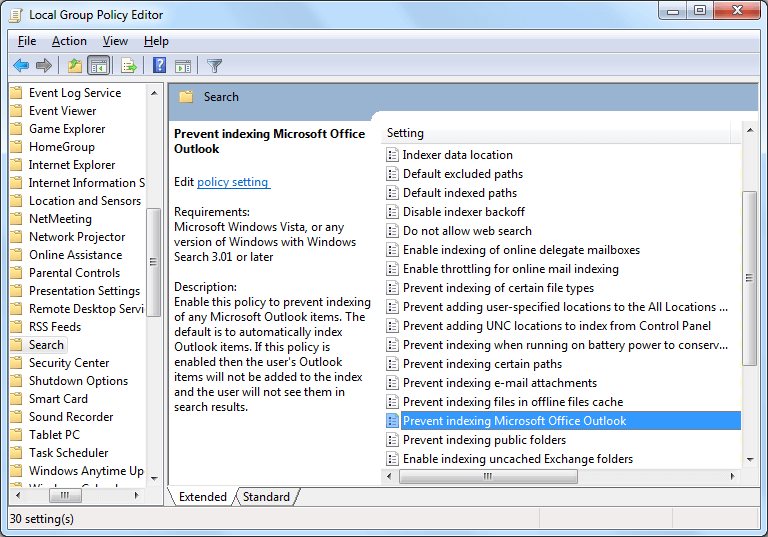Toggle the console tree pane icon

click(98, 65)
